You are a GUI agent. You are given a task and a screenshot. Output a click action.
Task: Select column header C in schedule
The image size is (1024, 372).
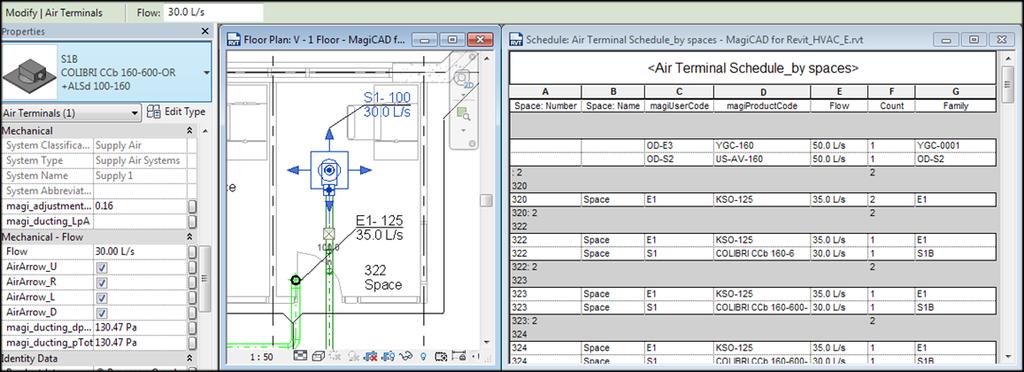(x=680, y=92)
